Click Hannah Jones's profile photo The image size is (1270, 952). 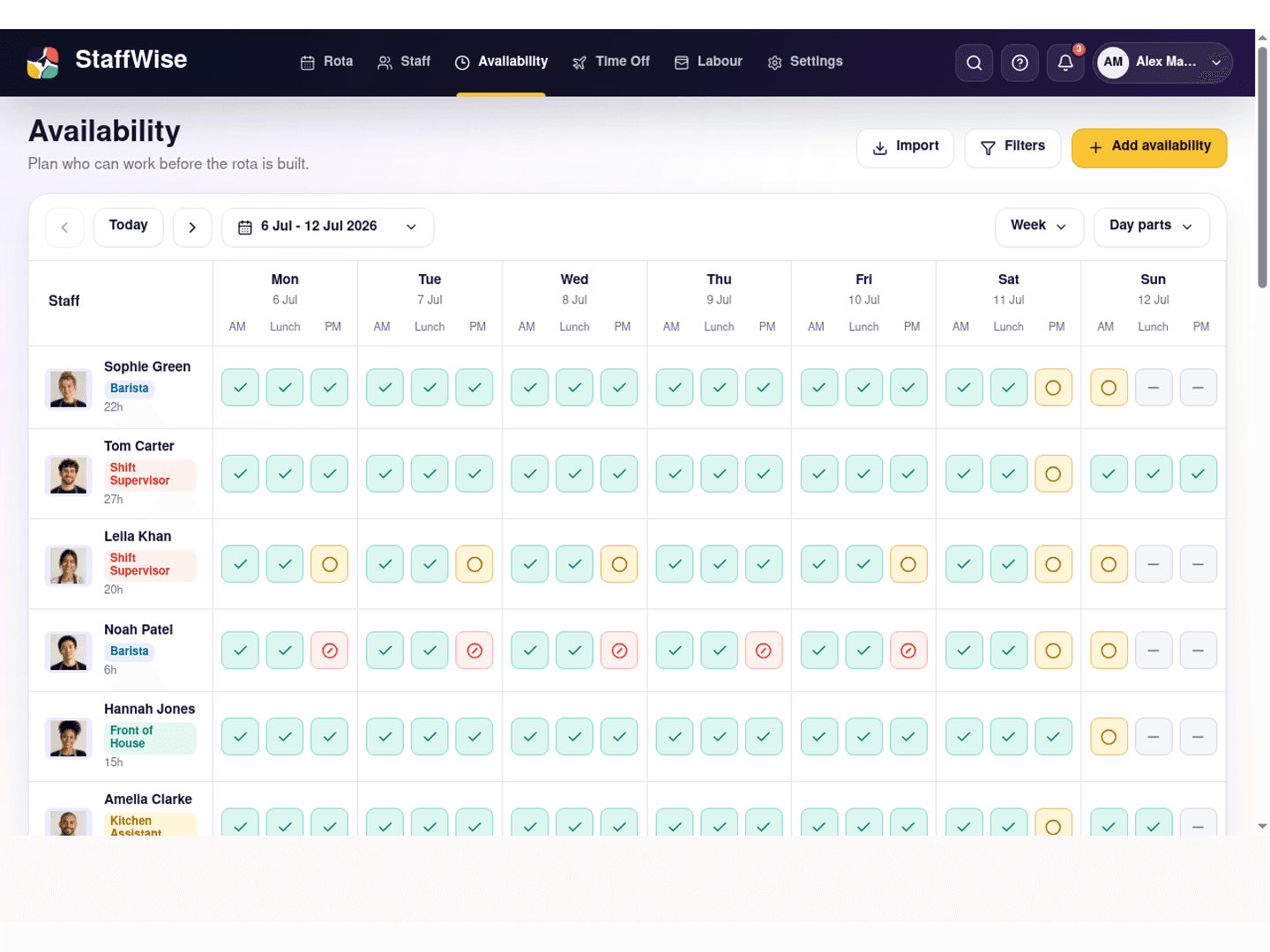point(68,738)
